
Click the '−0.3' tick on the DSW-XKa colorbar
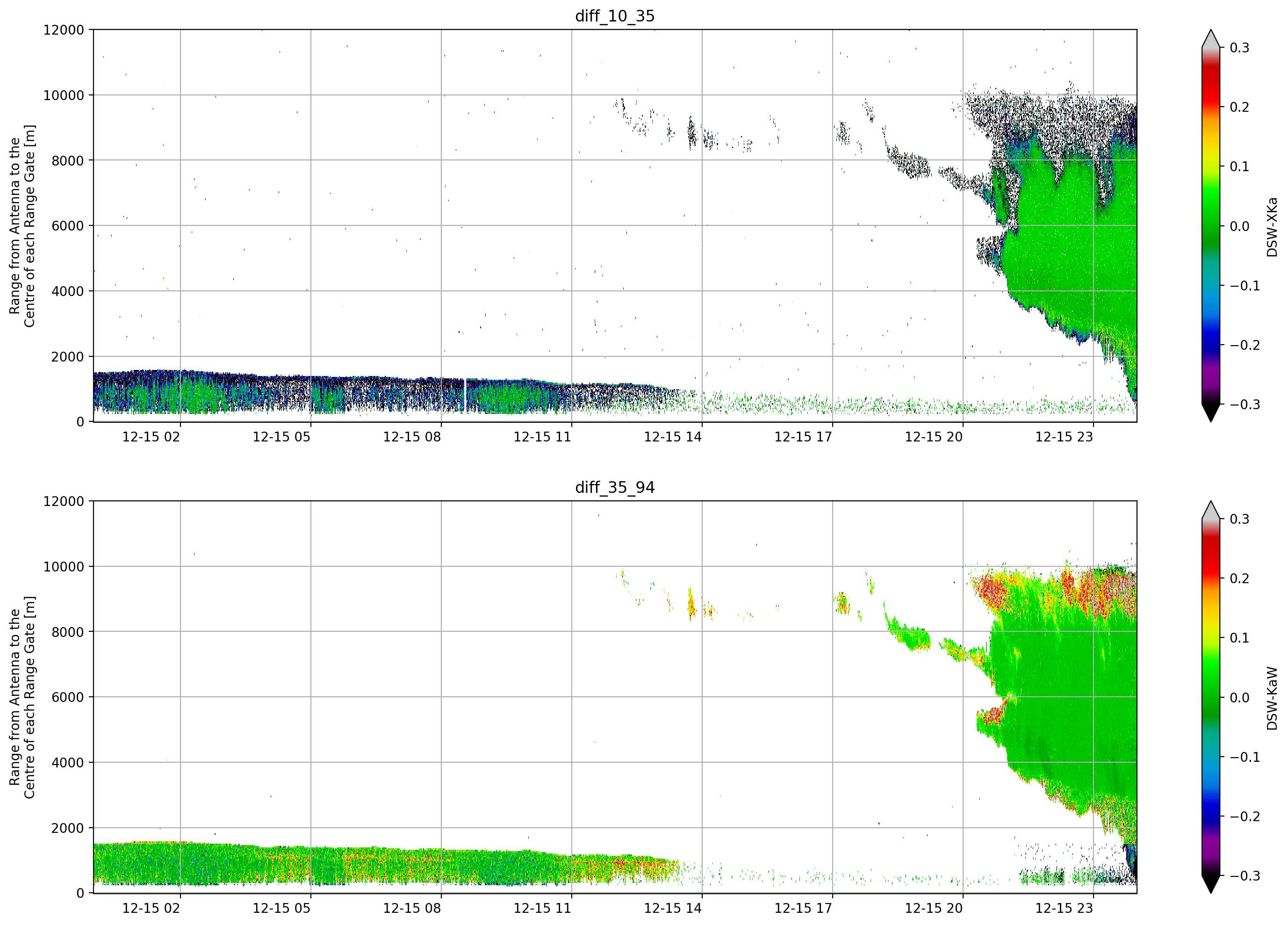click(x=1245, y=405)
